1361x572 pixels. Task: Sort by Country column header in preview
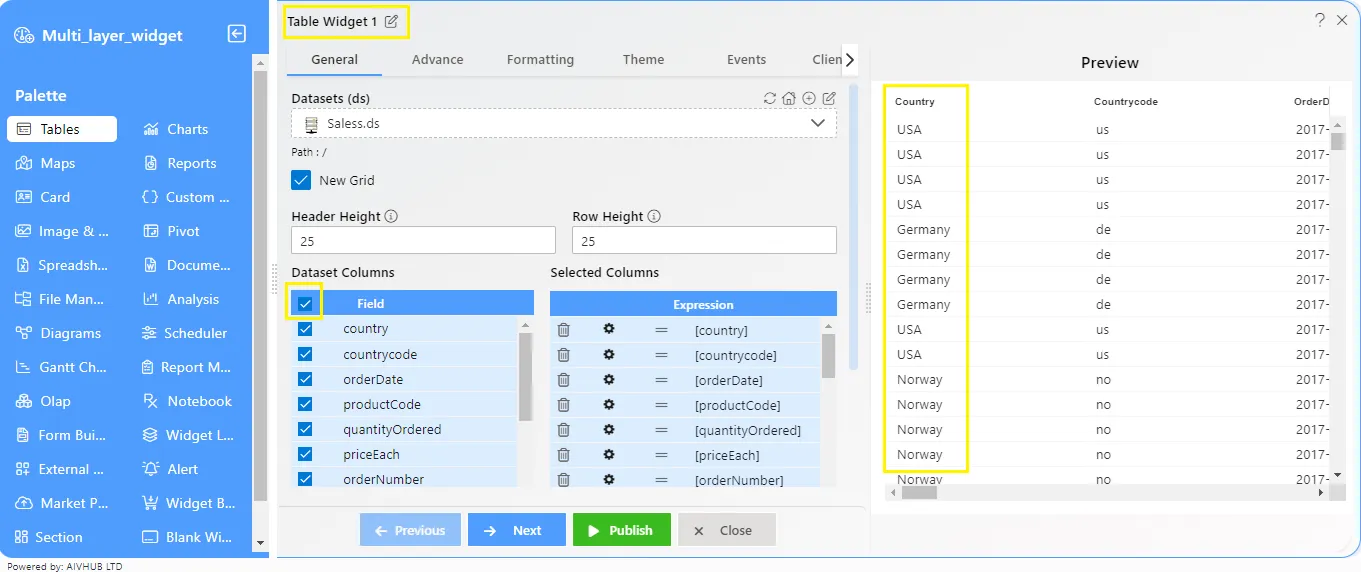[x=914, y=101]
